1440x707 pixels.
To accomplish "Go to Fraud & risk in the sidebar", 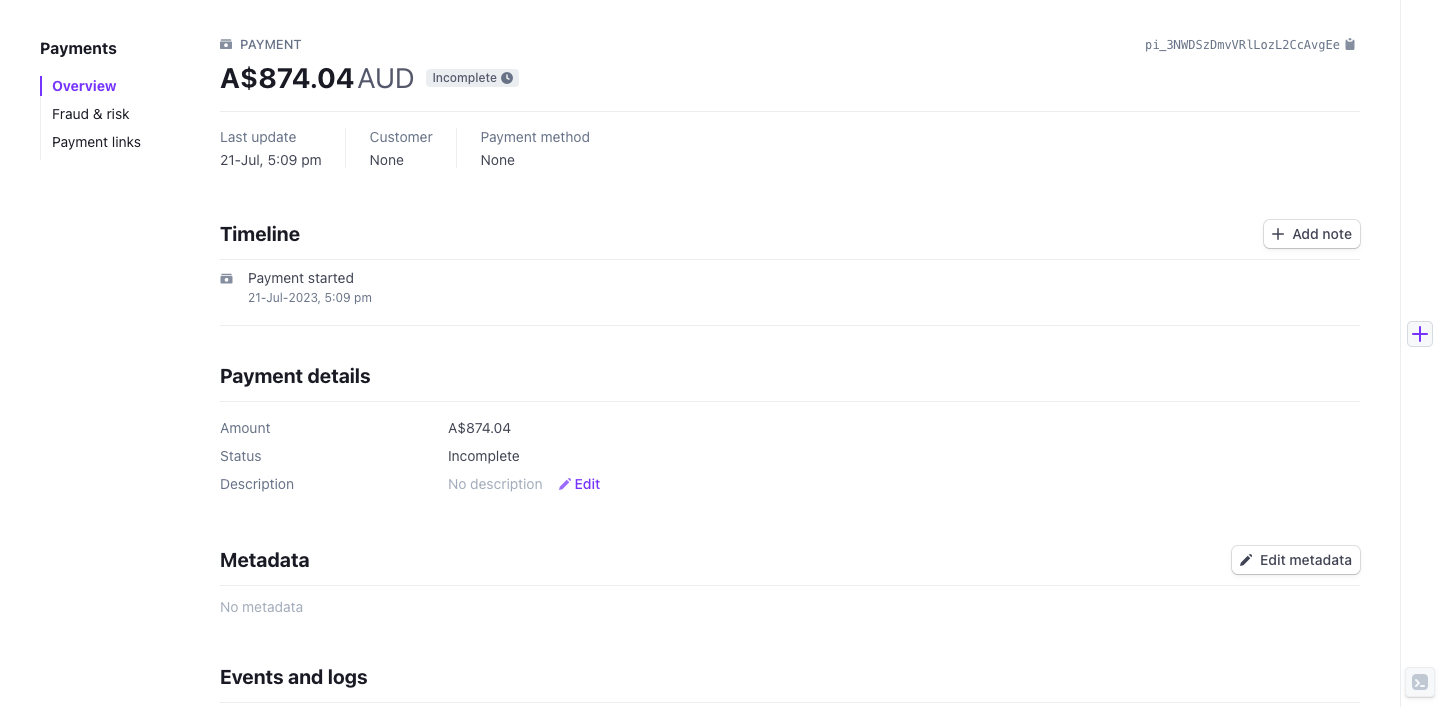I will [x=91, y=114].
